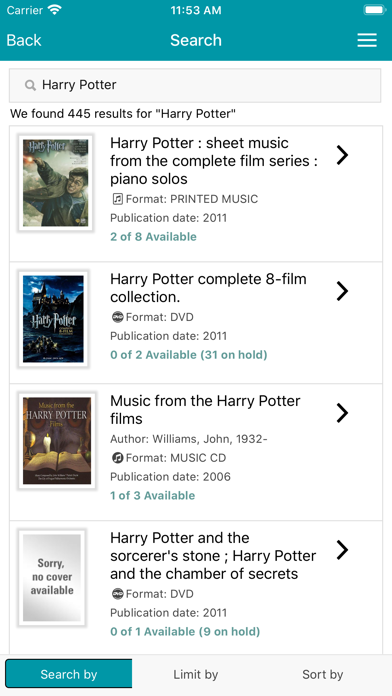
Task: Open Harry Potter sheet music title
Action: click(214, 161)
